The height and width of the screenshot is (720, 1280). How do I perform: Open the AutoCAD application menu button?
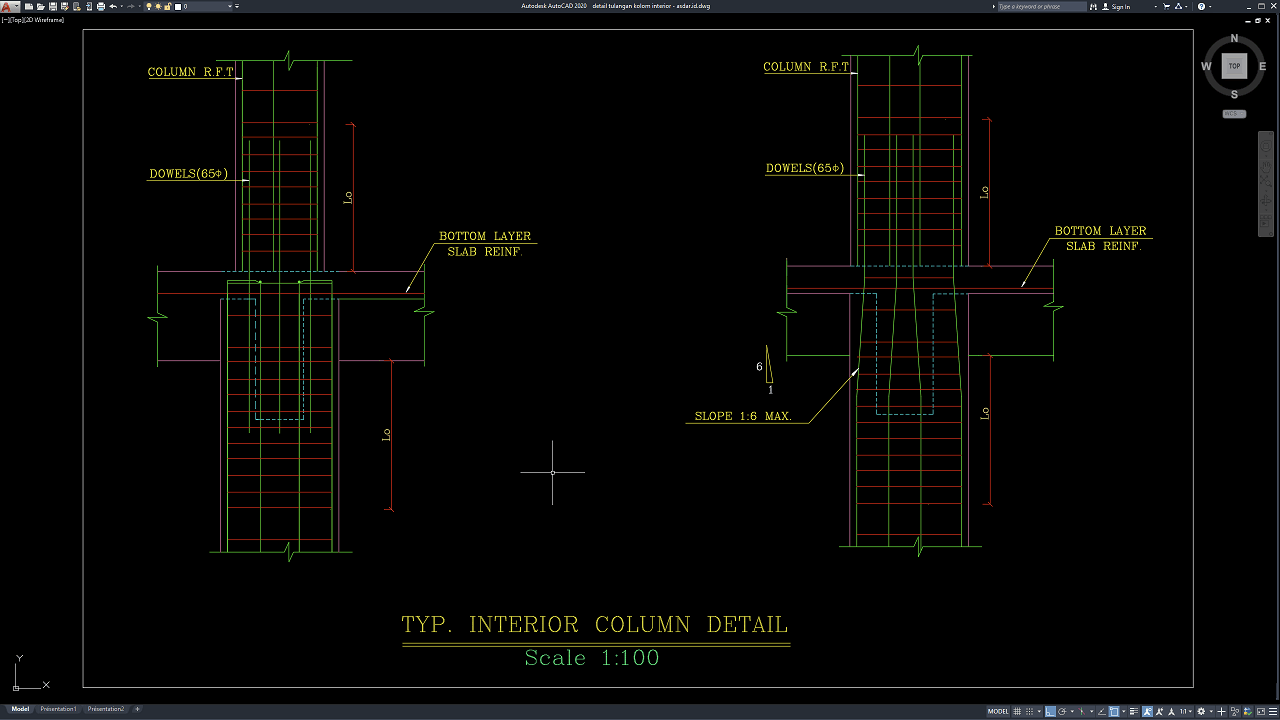[x=9, y=6]
